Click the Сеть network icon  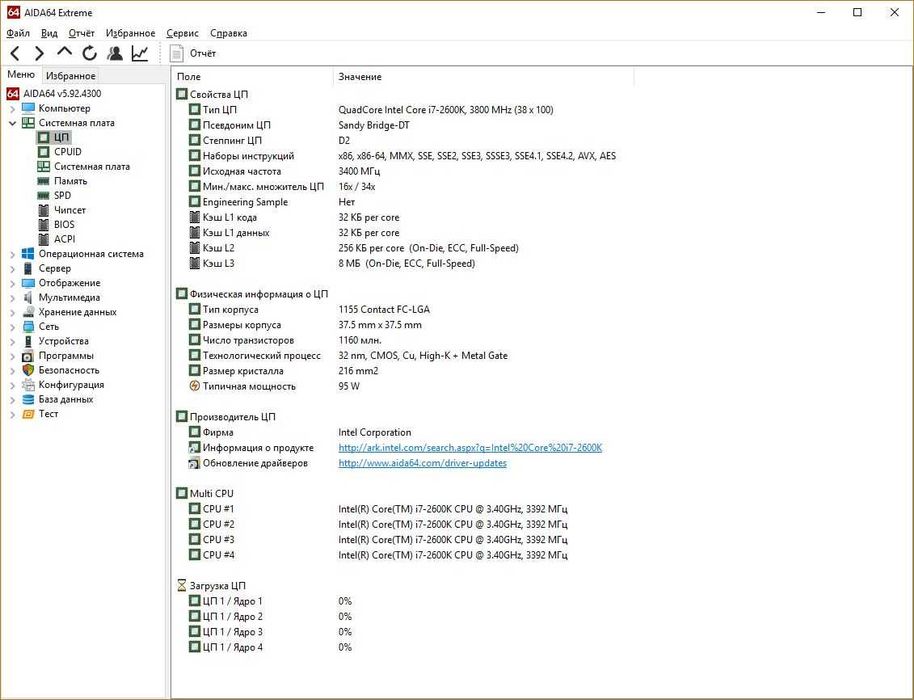(x=28, y=326)
